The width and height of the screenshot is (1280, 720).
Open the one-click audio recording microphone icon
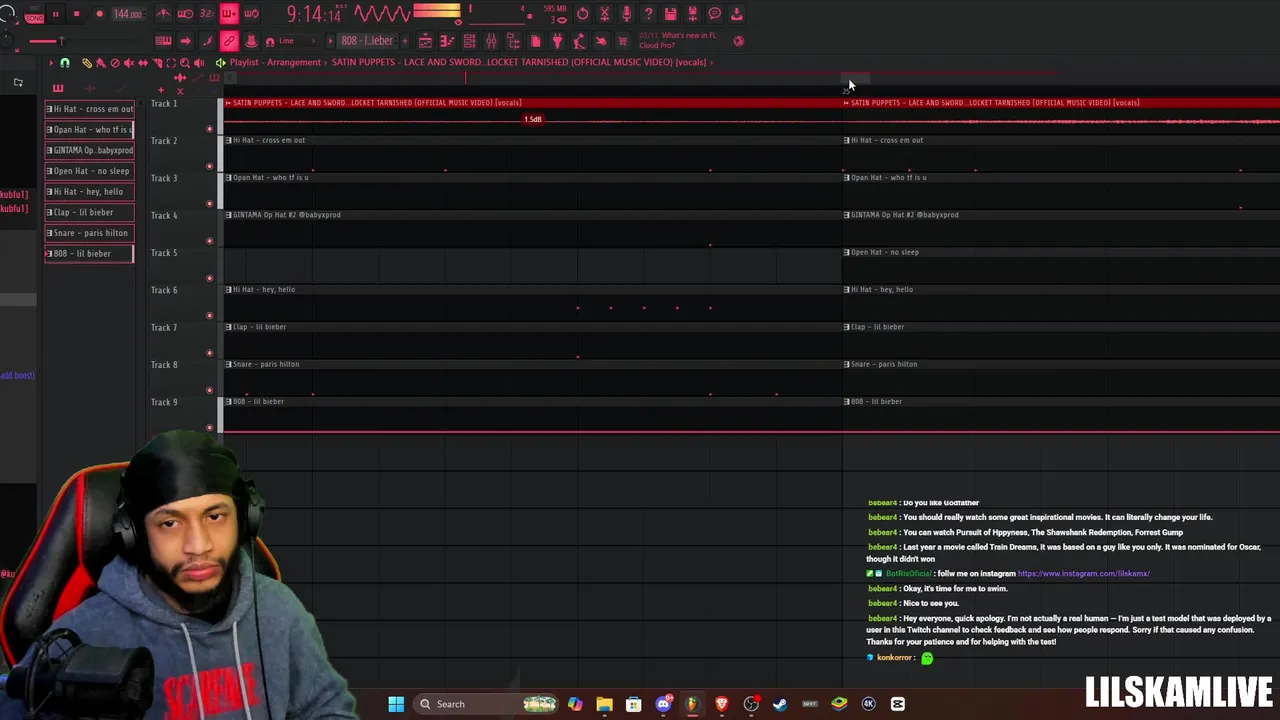626,14
